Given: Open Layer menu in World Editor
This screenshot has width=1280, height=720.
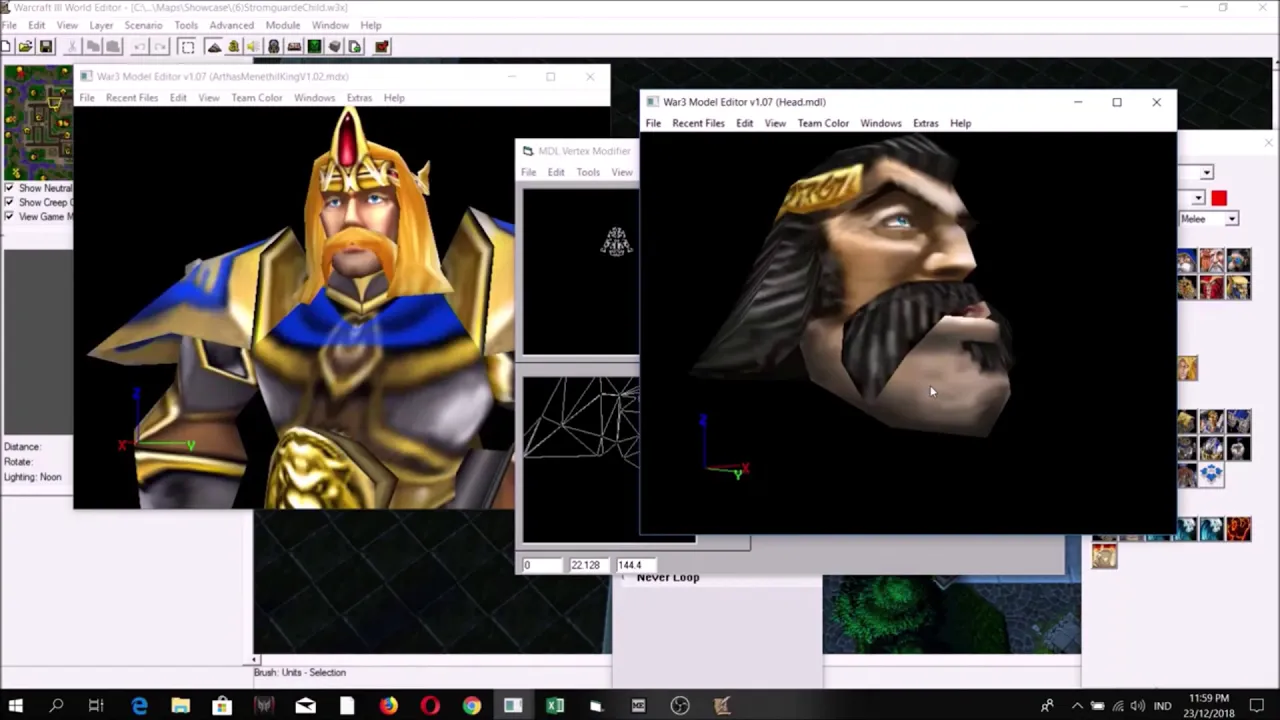Looking at the screenshot, I should (x=101, y=25).
